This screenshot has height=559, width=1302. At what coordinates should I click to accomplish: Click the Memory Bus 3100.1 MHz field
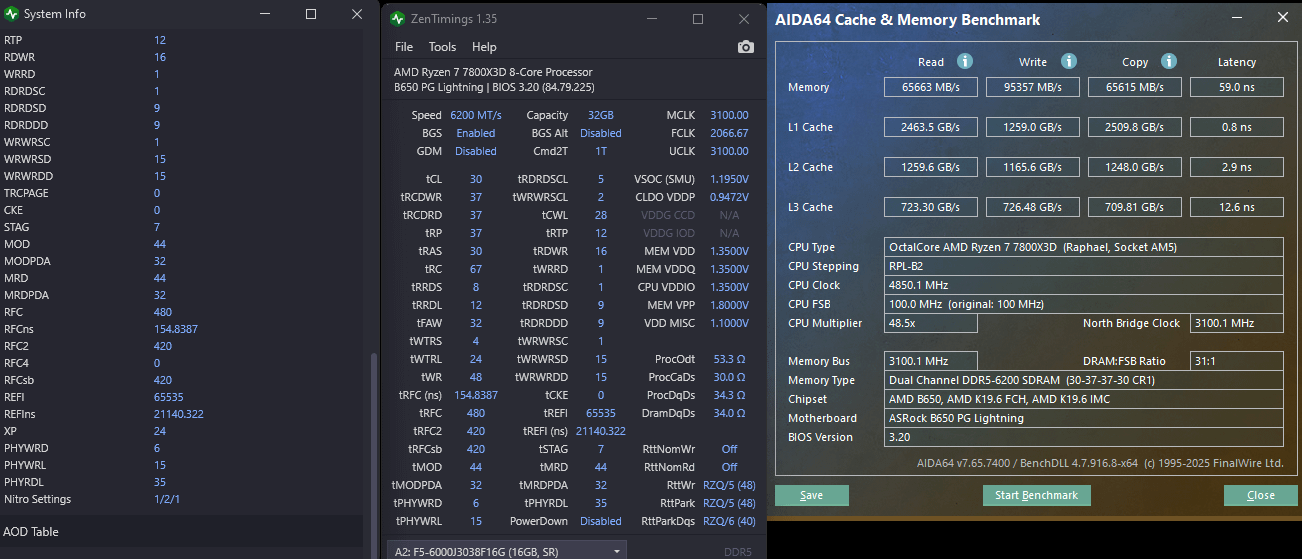point(931,361)
